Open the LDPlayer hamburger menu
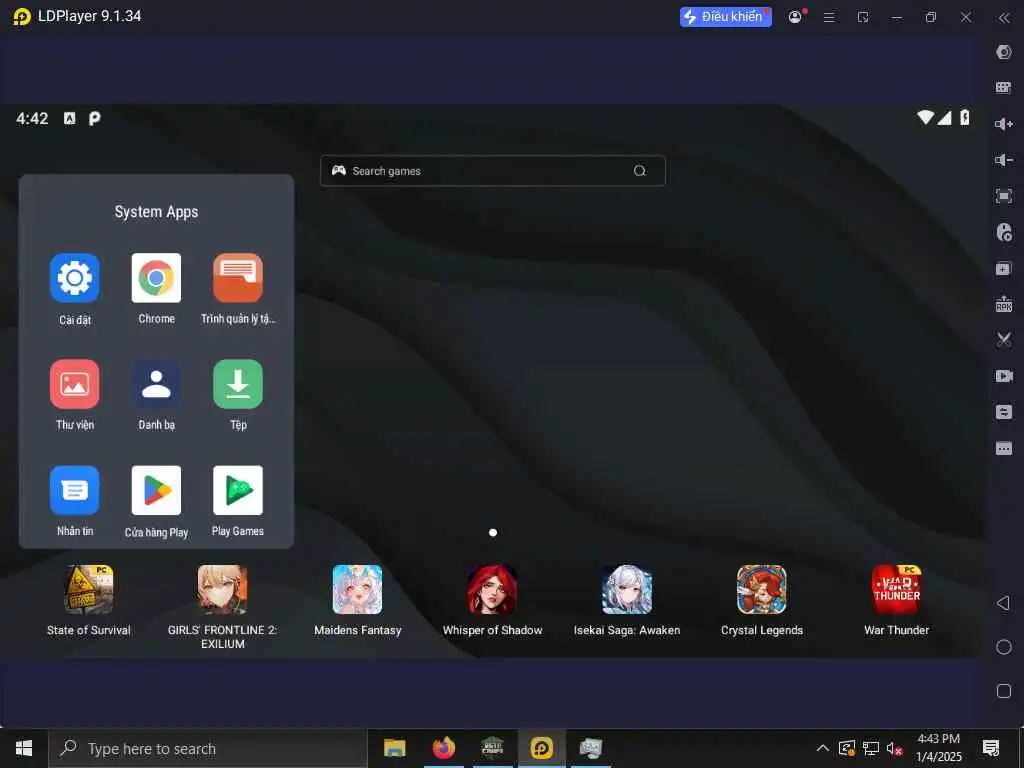Image resolution: width=1024 pixels, height=768 pixels. 829,18
